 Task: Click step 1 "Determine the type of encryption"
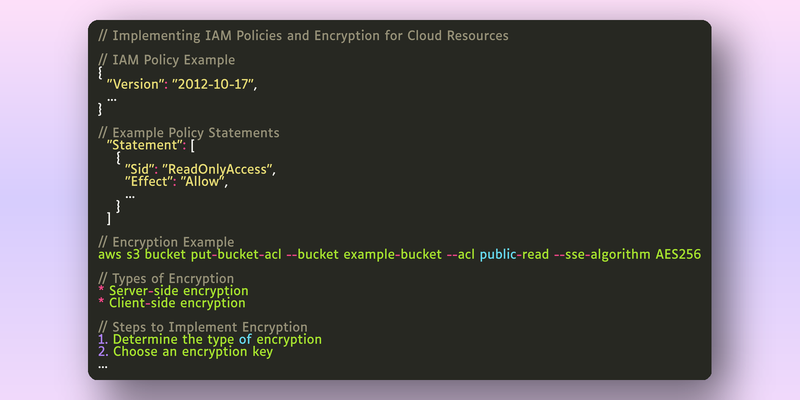[x=210, y=339]
